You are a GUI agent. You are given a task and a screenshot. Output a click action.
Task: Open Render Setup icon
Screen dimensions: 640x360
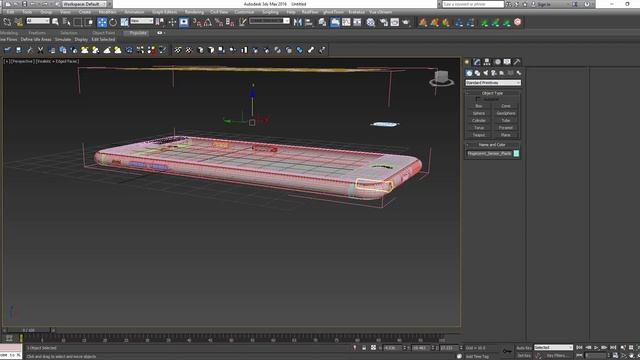(x=384, y=22)
